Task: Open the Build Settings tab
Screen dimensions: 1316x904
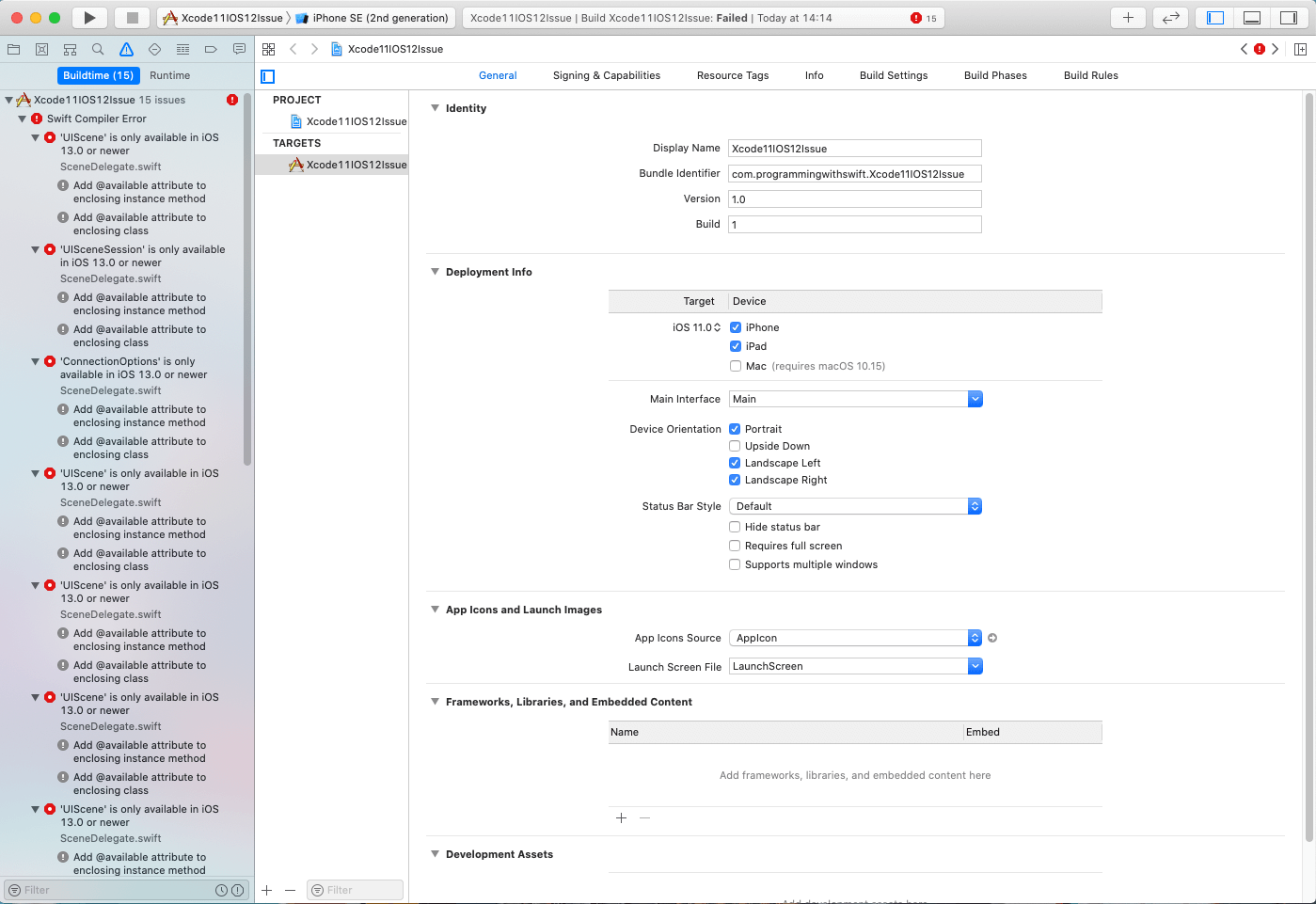Action: (x=894, y=75)
